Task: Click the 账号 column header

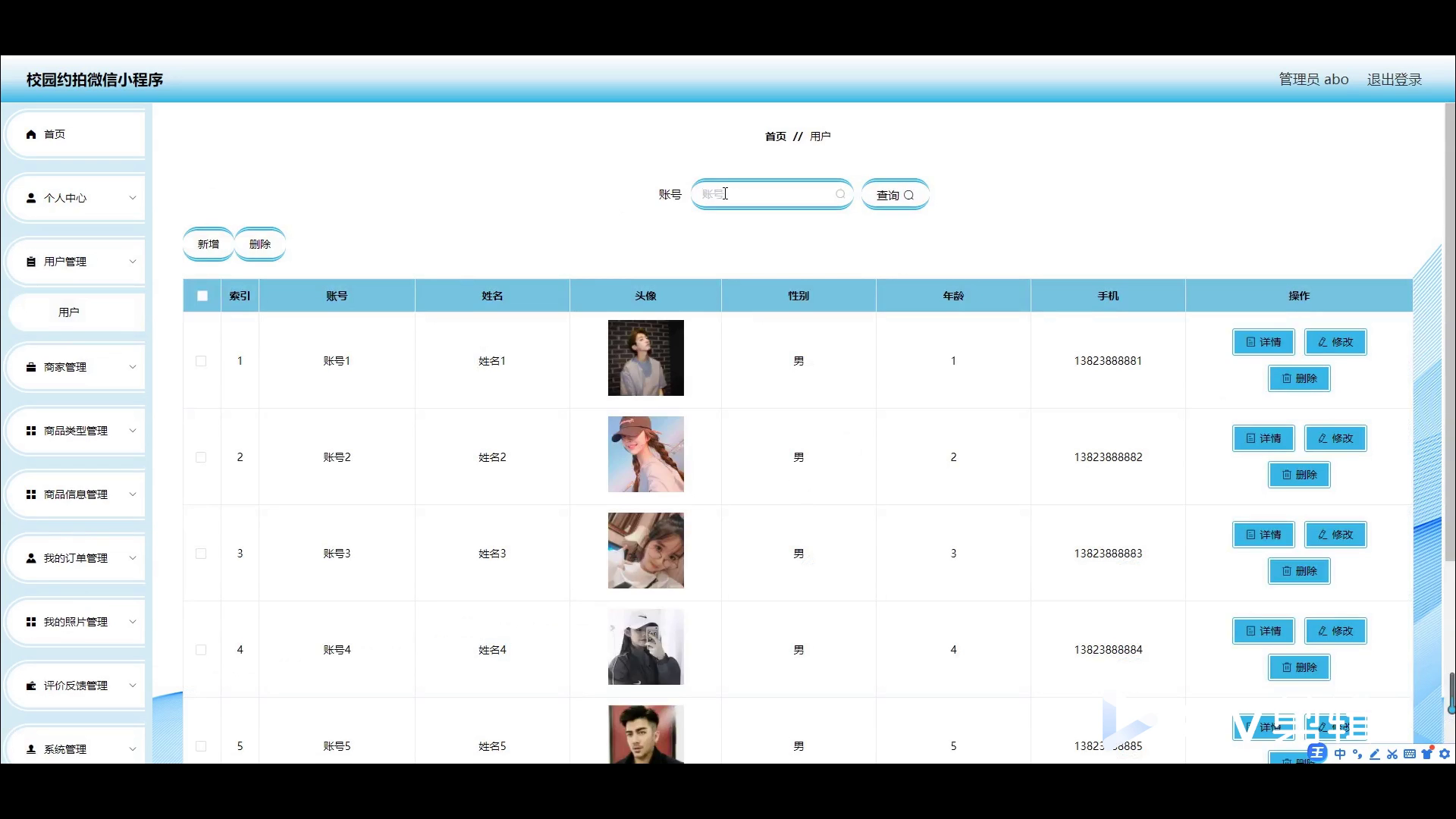Action: point(337,296)
